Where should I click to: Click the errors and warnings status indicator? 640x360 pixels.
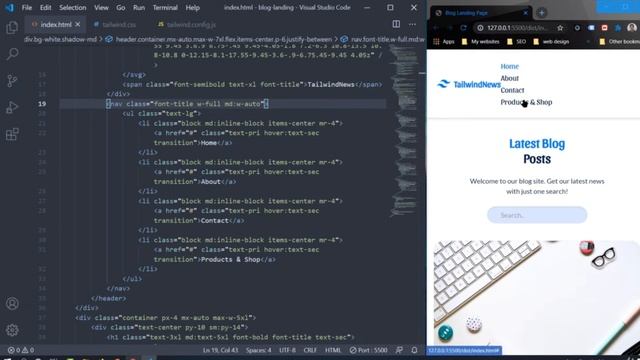coord(21,350)
